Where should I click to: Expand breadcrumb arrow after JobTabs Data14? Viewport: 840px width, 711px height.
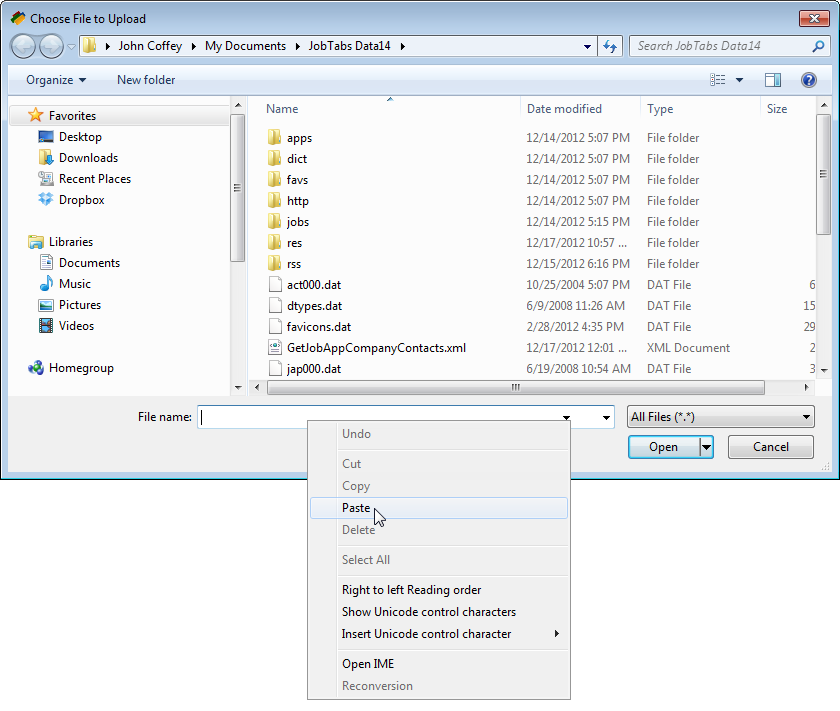402,47
